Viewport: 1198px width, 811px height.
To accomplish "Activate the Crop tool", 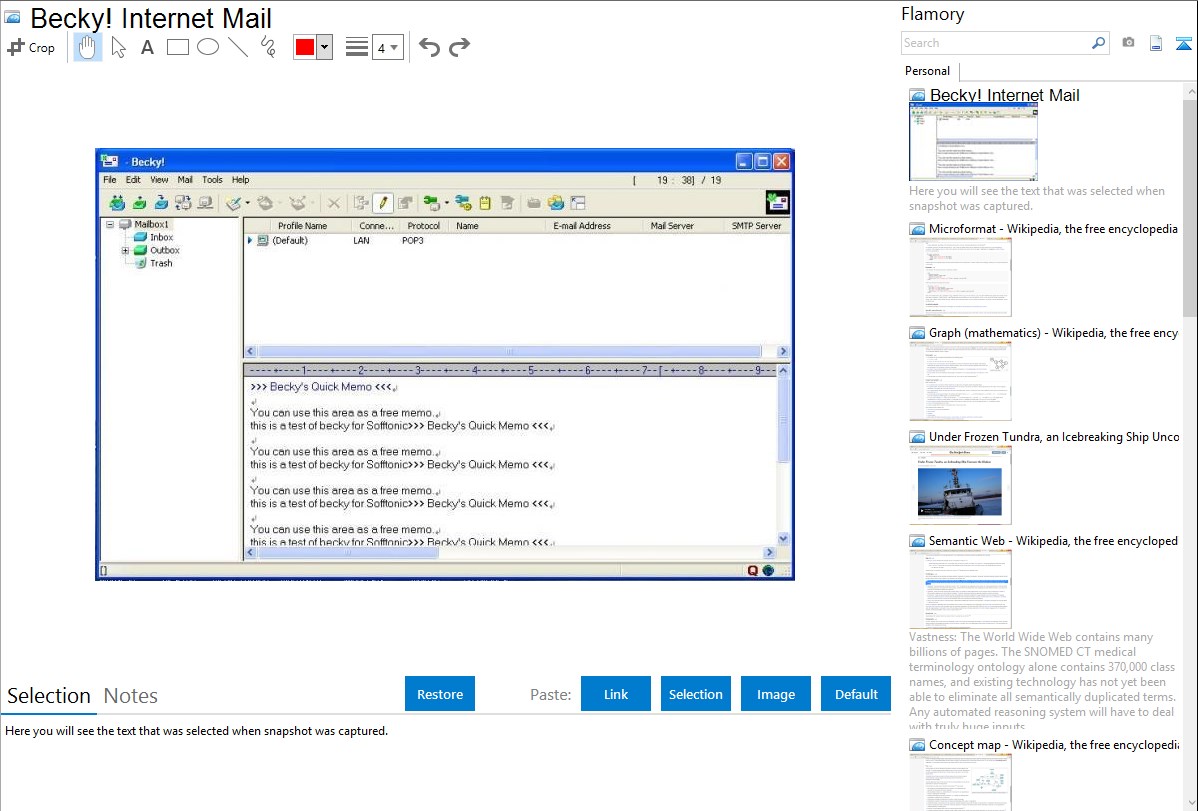I will click(x=31, y=47).
